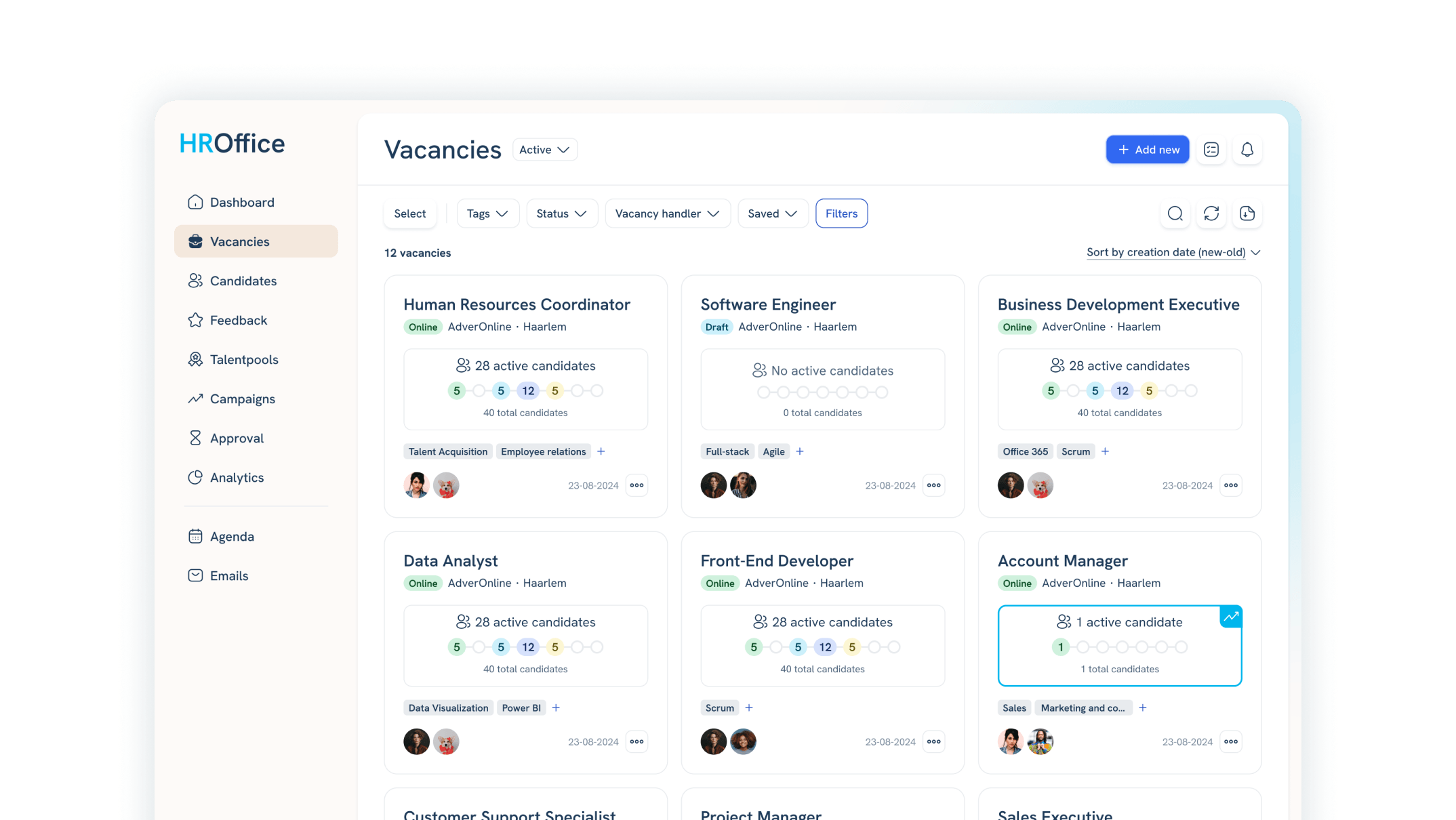Image resolution: width=1456 pixels, height=820 pixels.
Task: Open the Dashboard page
Action: 256,202
